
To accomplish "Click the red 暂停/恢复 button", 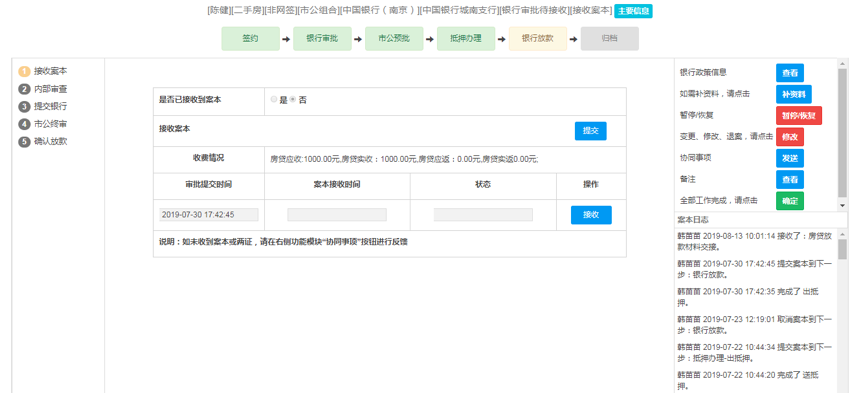I will (x=799, y=116).
